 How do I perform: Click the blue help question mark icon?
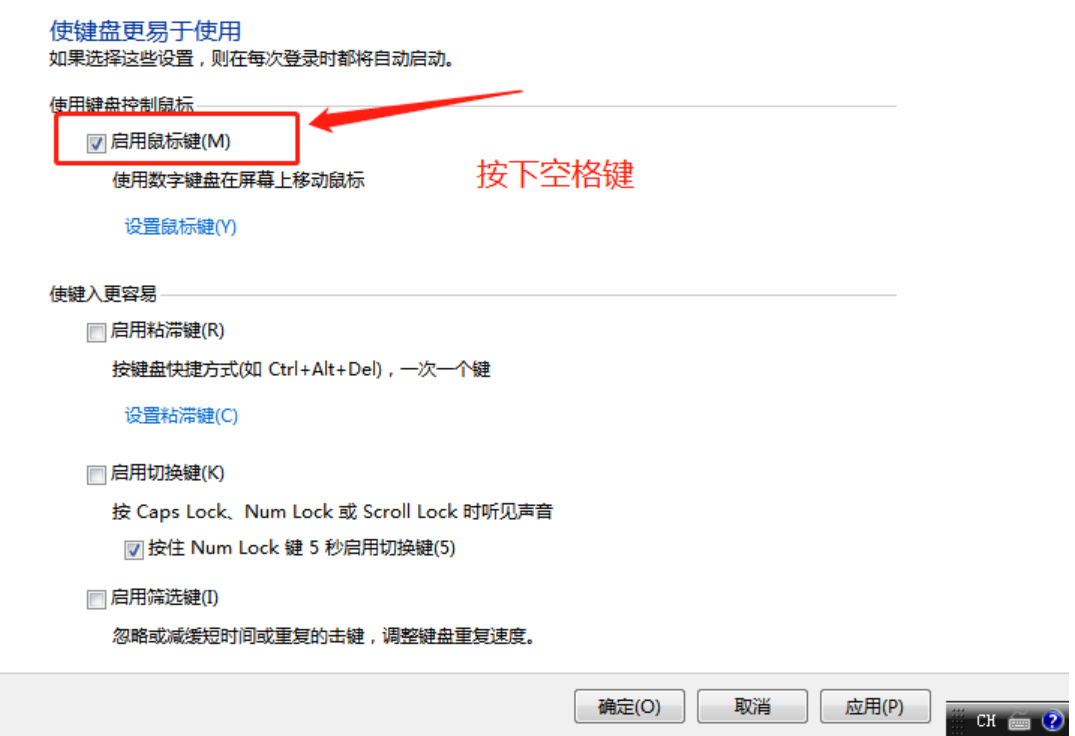pos(1052,720)
